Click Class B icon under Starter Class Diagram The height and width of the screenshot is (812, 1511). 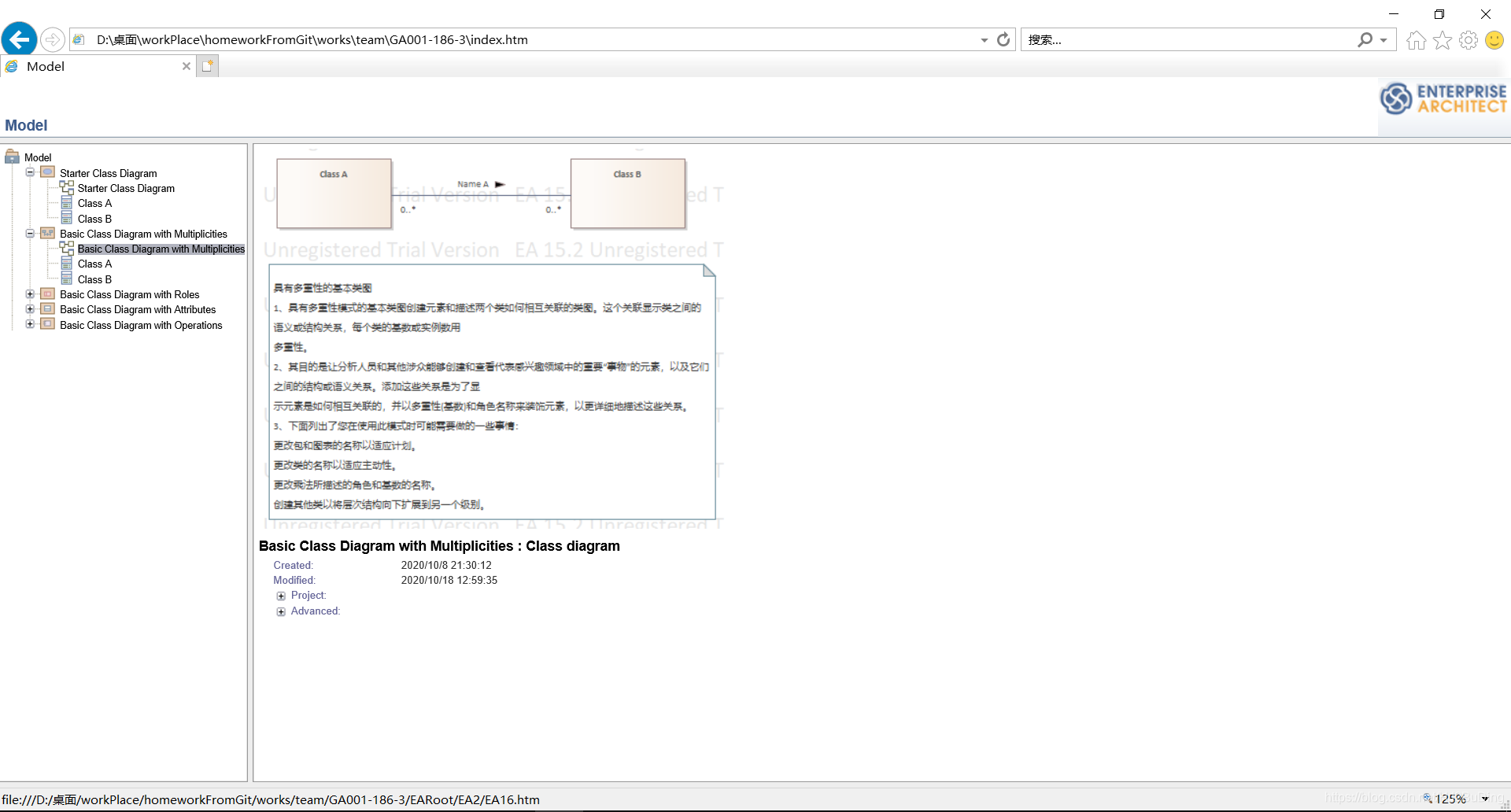coord(67,218)
